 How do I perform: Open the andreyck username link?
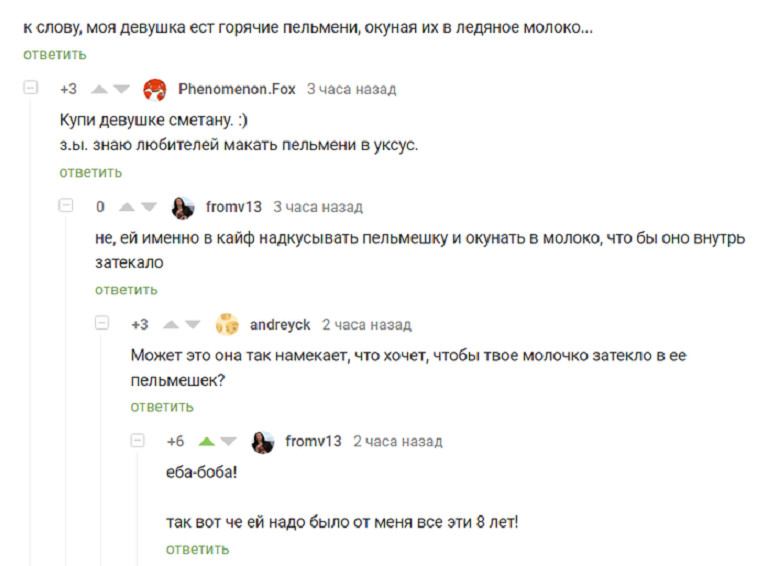click(x=280, y=325)
